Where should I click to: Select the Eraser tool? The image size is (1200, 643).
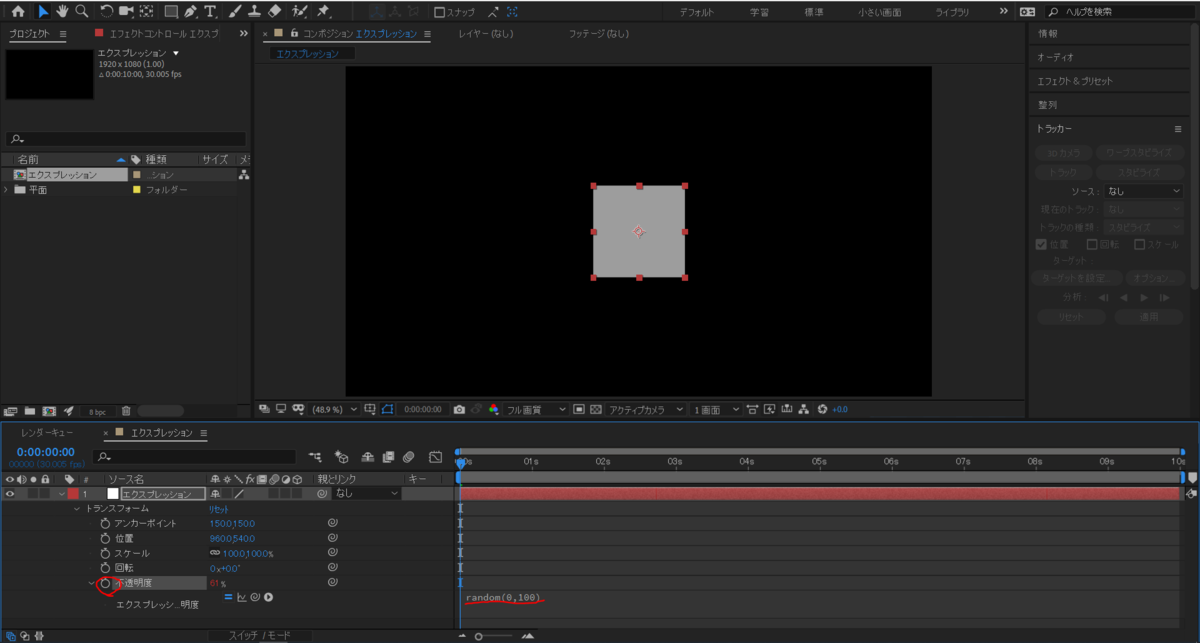click(276, 12)
